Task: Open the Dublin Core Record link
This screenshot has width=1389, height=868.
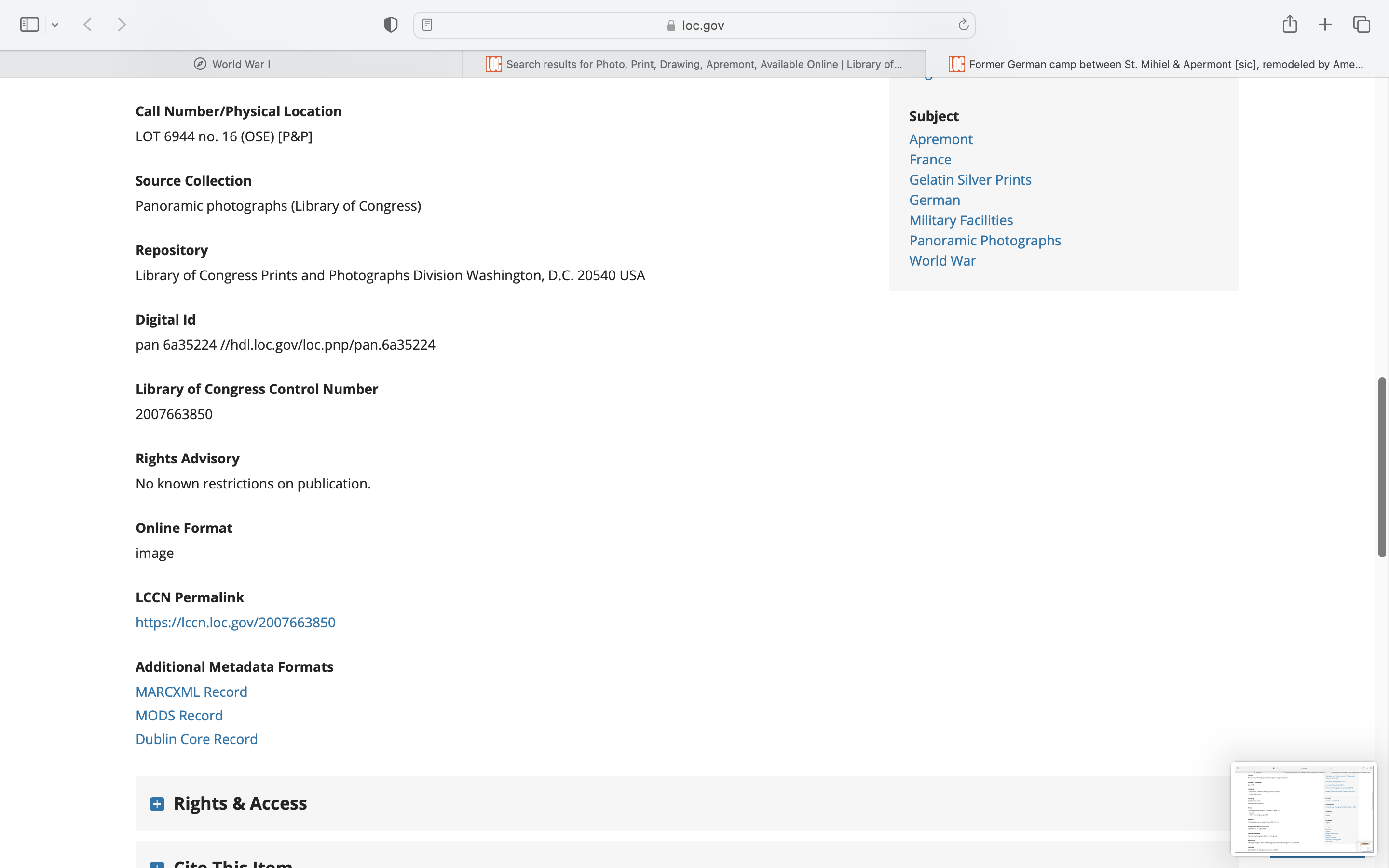Action: point(196,739)
